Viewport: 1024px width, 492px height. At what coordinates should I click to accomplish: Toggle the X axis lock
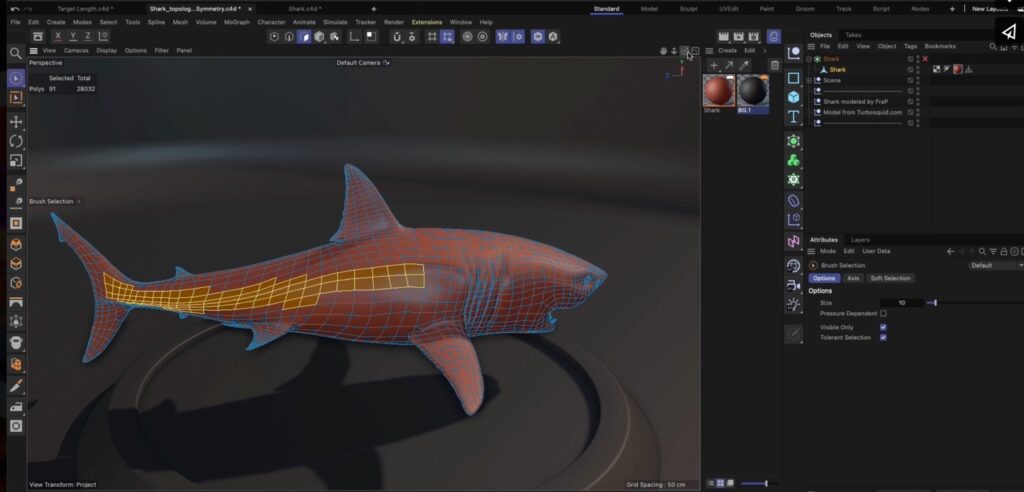[59, 37]
